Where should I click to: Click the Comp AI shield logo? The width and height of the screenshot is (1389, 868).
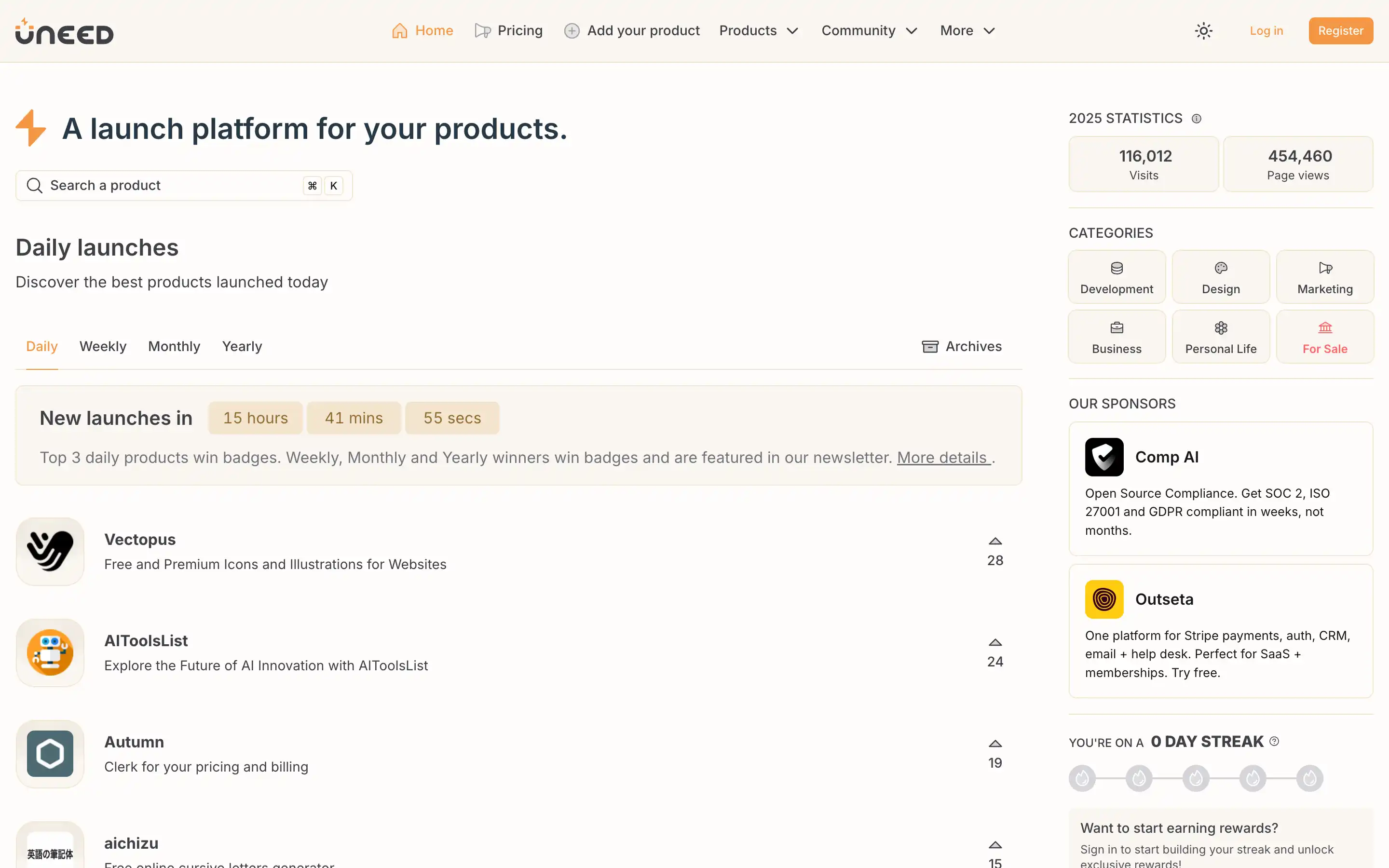click(x=1104, y=457)
